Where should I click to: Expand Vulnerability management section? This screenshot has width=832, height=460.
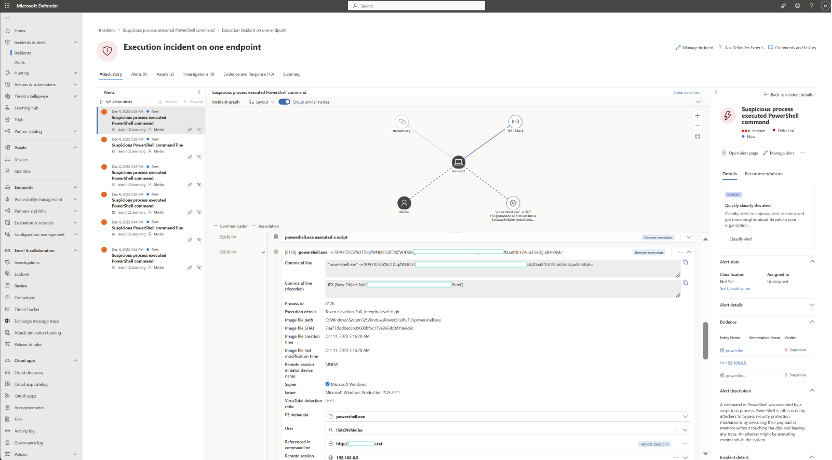[75, 199]
